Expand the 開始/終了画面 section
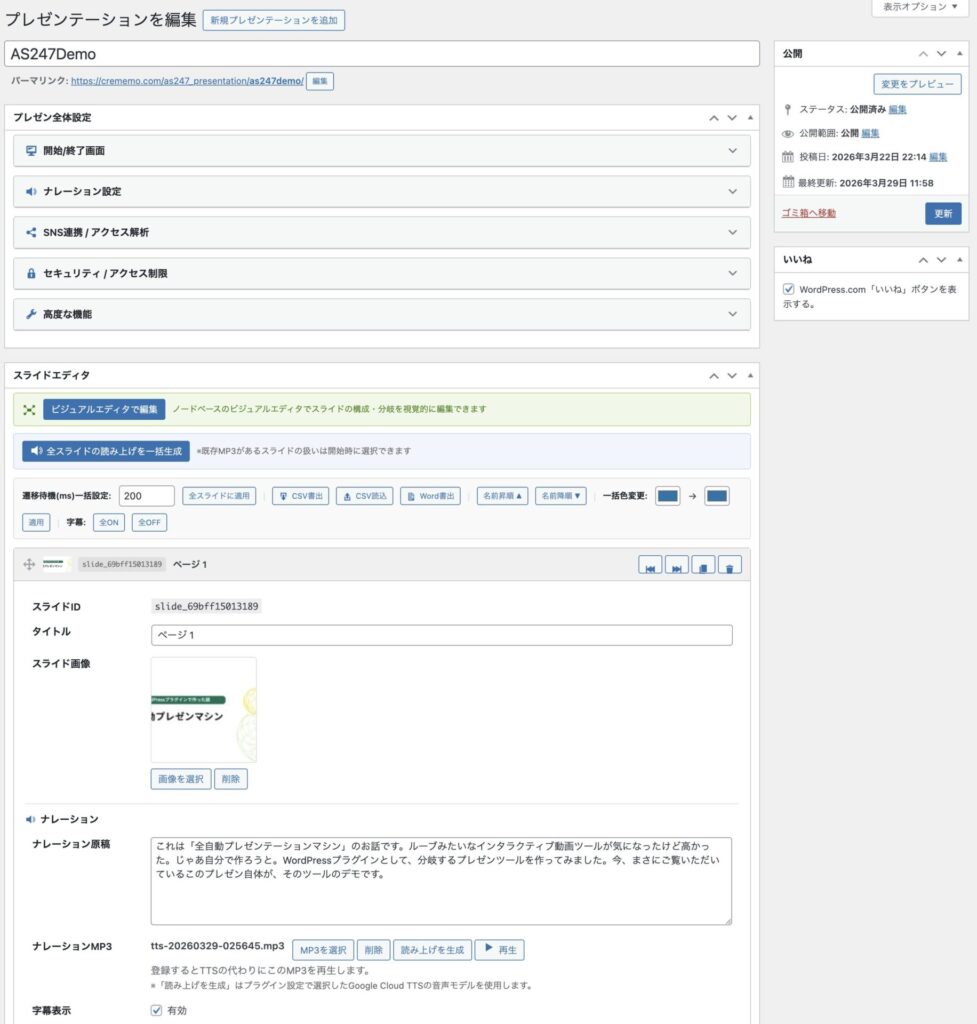The width and height of the screenshot is (977, 1024). coord(382,151)
